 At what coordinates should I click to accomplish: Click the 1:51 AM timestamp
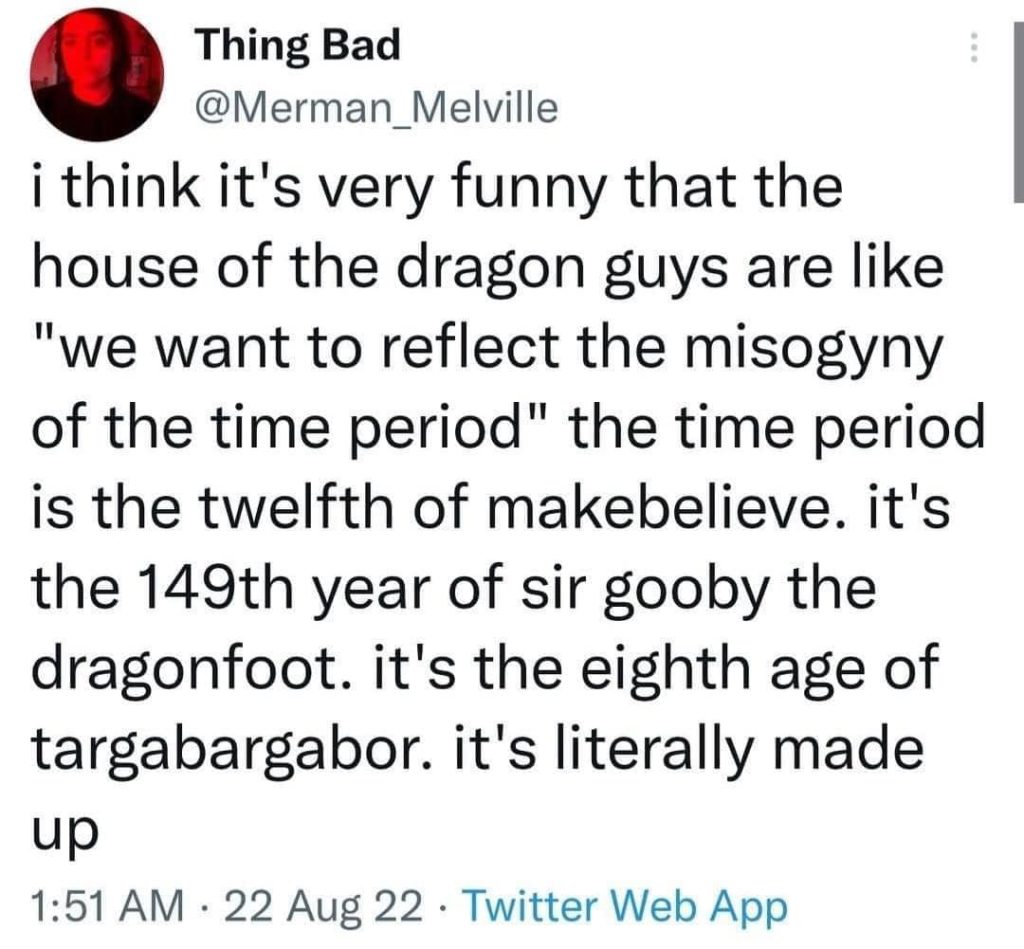(x=107, y=906)
